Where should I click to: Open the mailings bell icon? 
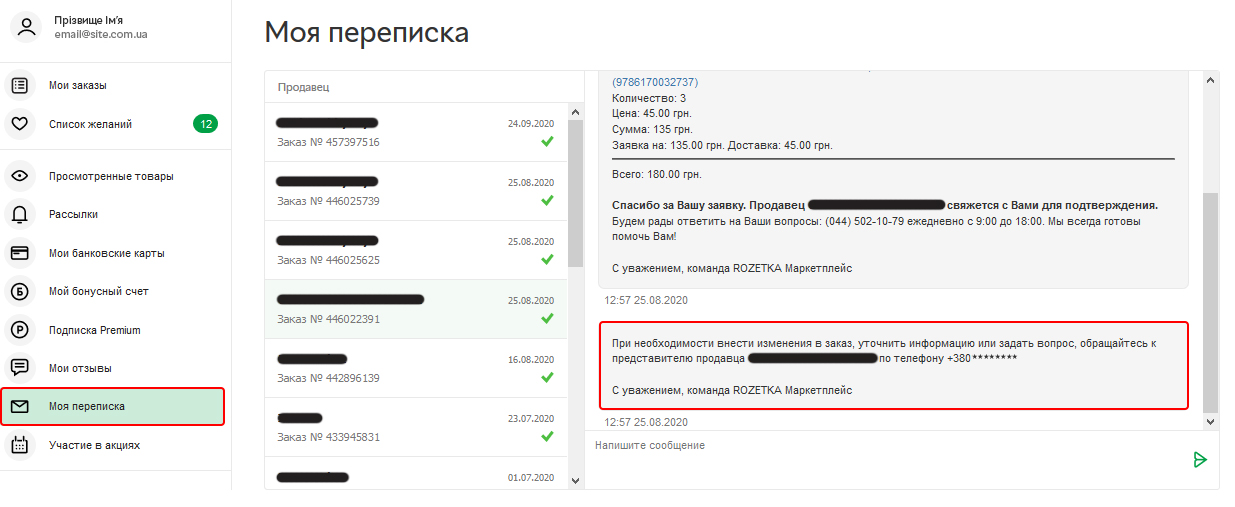coord(19,214)
